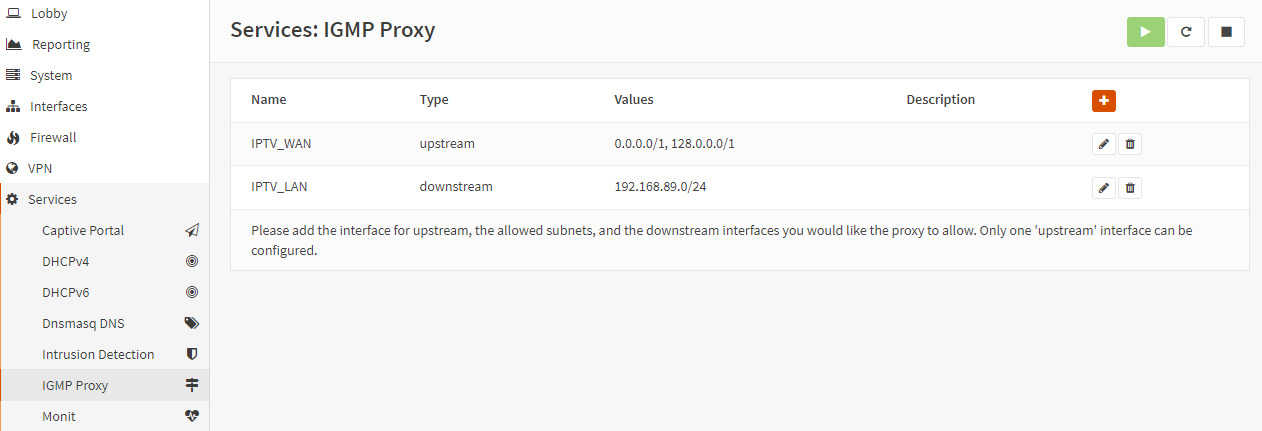Expand the Reporting section
Viewport: 1262px width, 431px height.
[60, 45]
